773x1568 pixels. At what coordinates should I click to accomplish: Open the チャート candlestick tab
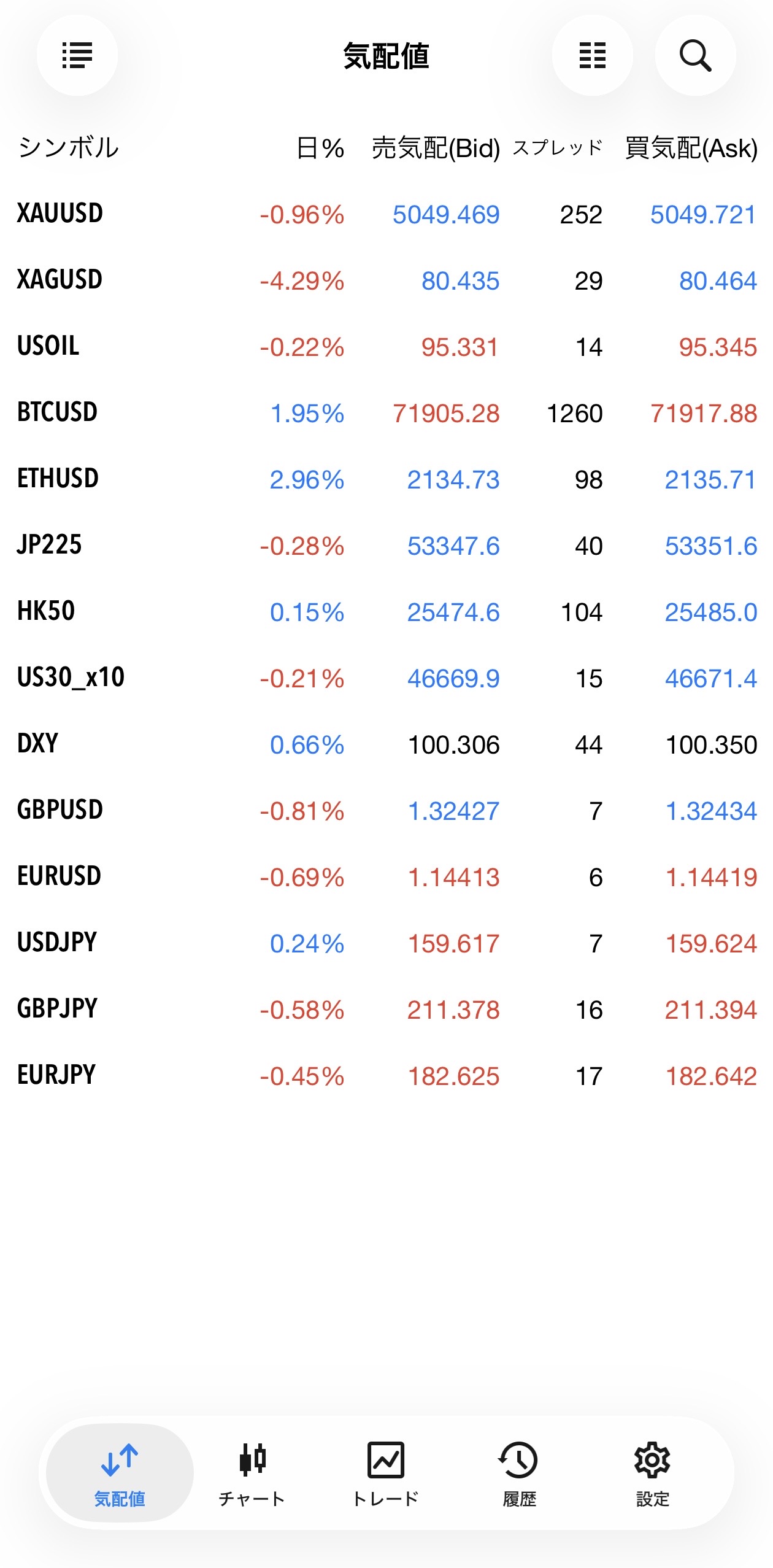coord(252,1473)
